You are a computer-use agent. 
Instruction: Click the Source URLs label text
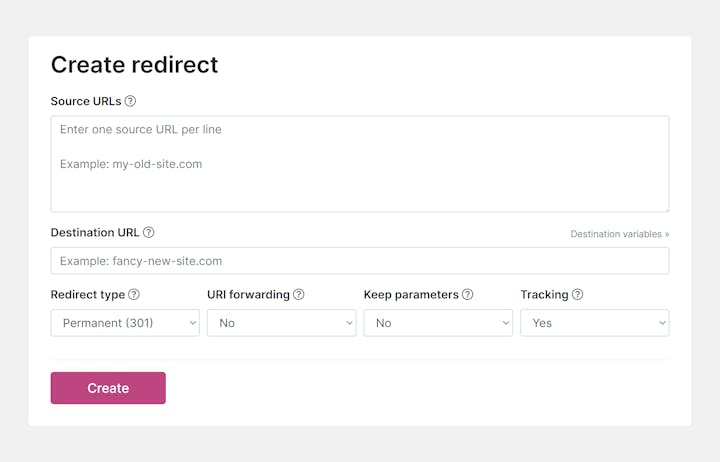(x=86, y=101)
